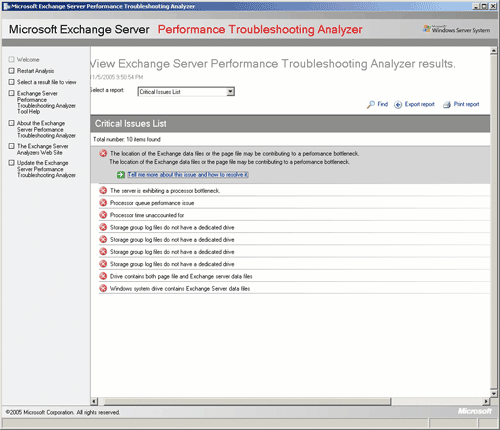The width and height of the screenshot is (500, 430).
Task: Click the horizontal scrollbar left arrow
Action: tap(94, 401)
